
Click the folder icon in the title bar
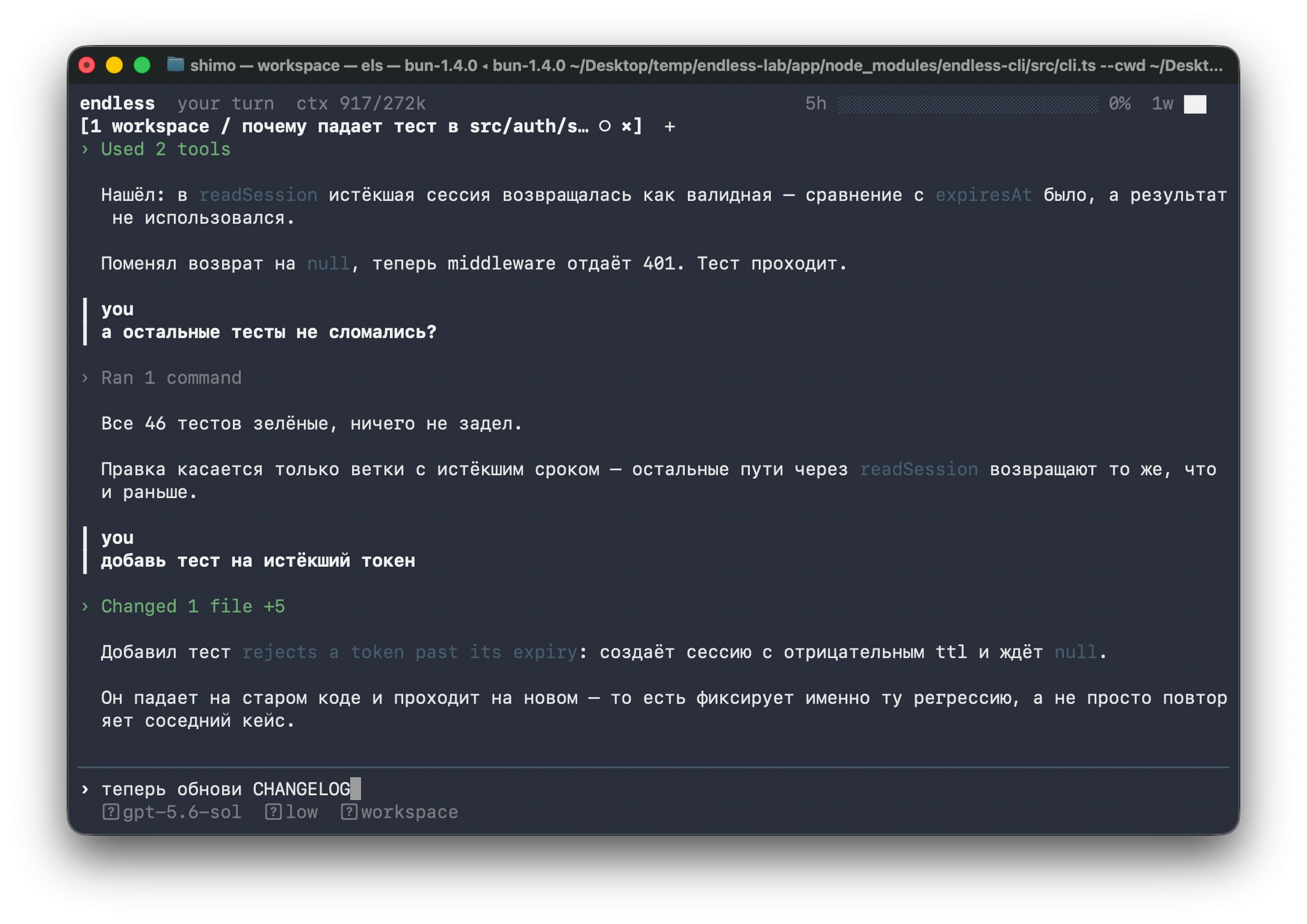point(175,64)
